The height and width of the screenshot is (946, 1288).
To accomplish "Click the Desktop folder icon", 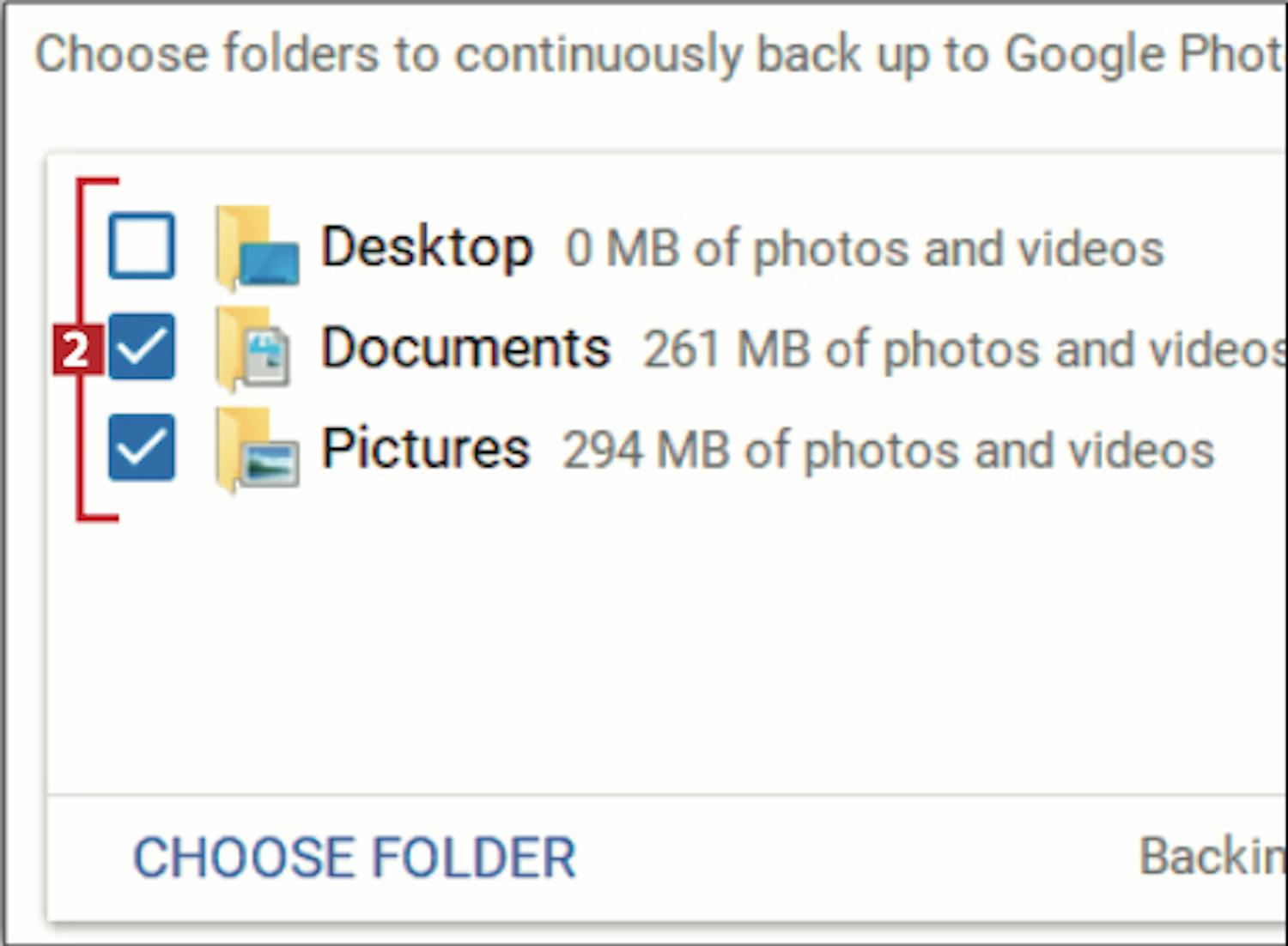I will click(x=257, y=247).
